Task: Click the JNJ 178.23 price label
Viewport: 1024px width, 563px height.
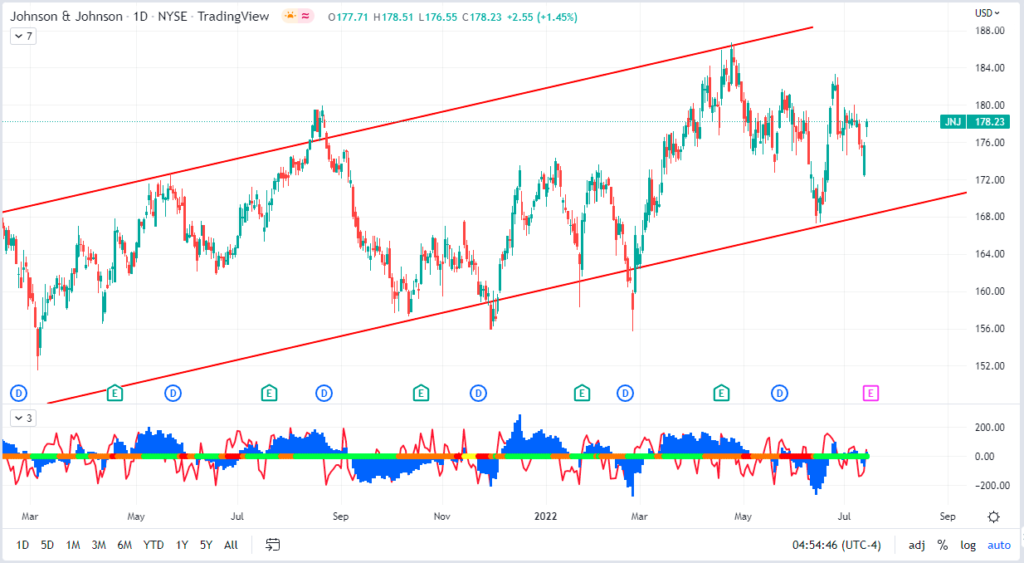Action: pos(976,121)
